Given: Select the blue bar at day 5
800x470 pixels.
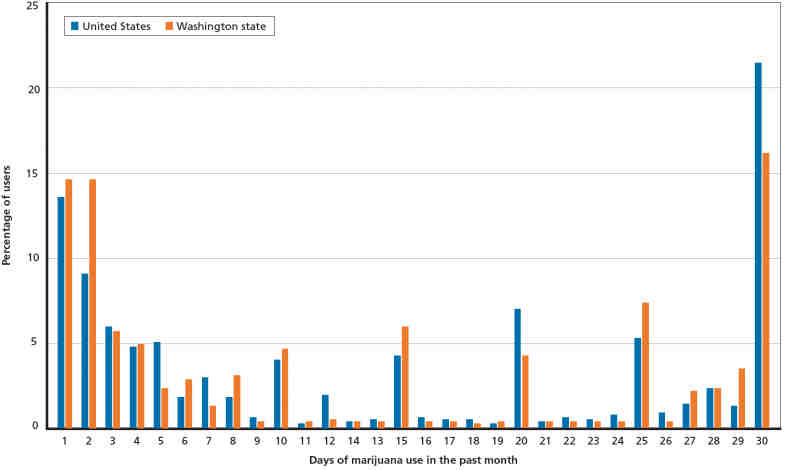Looking at the screenshot, I should tap(157, 385).
